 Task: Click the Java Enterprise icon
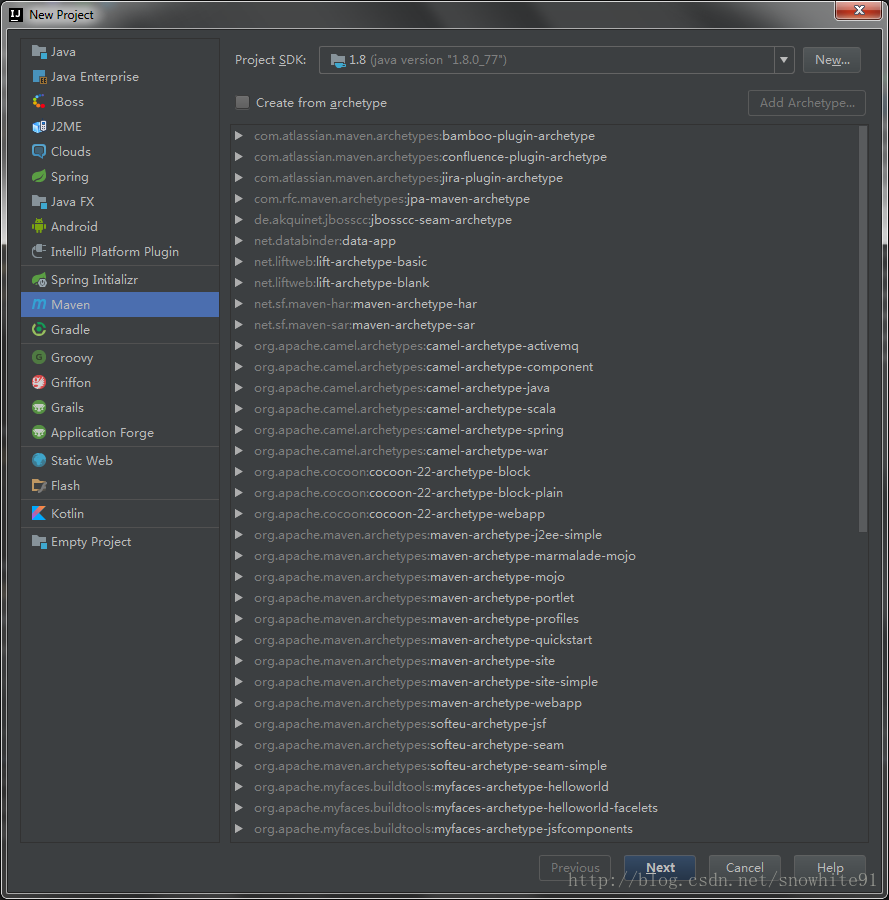(39, 76)
